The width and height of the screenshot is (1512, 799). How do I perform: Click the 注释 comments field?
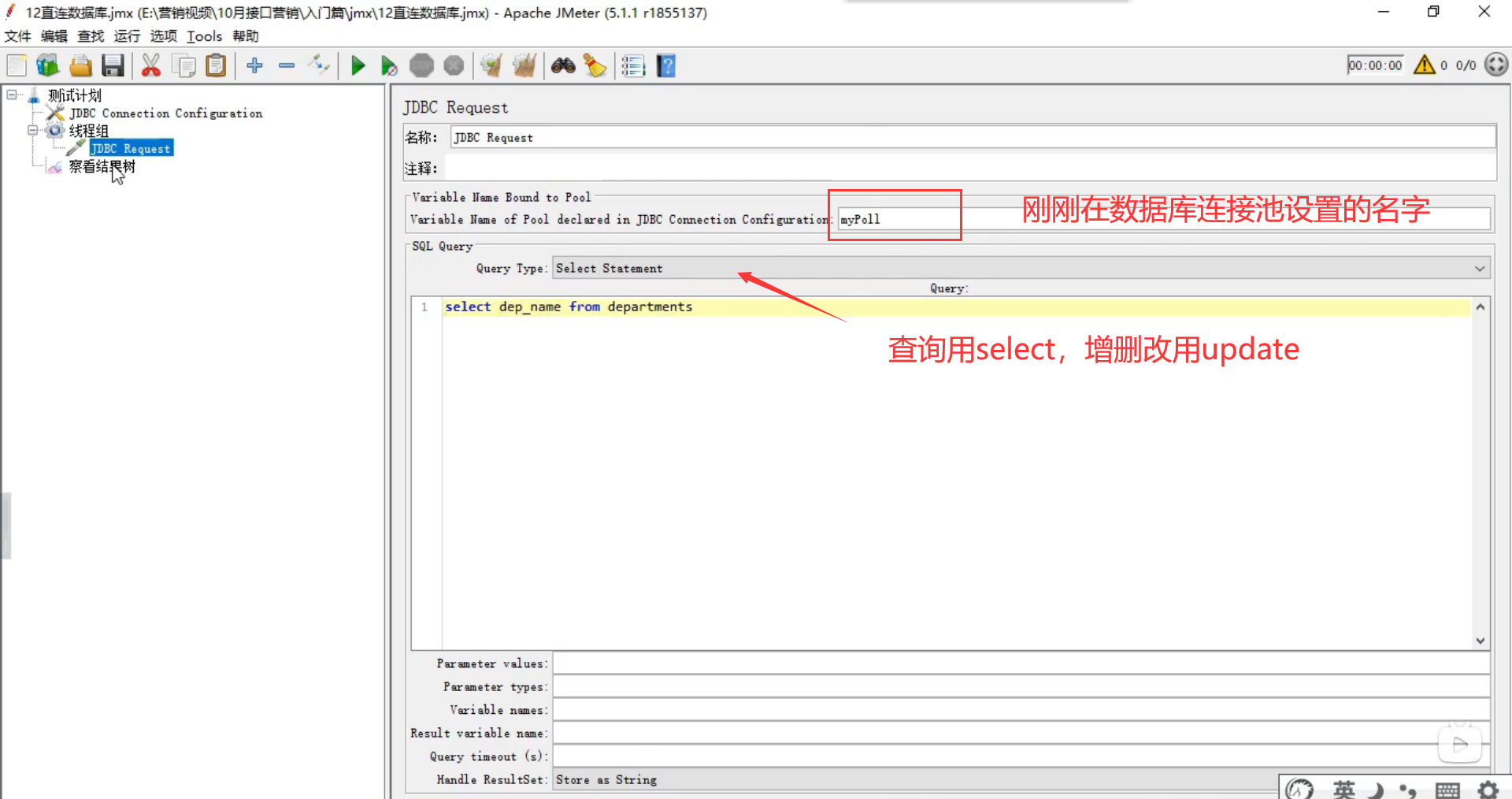click(x=970, y=168)
